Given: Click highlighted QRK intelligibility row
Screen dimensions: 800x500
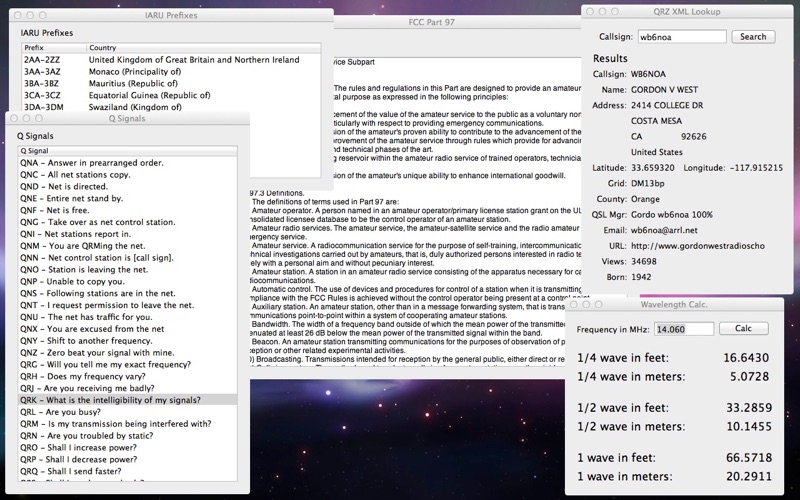Looking at the screenshot, I should 128,400.
